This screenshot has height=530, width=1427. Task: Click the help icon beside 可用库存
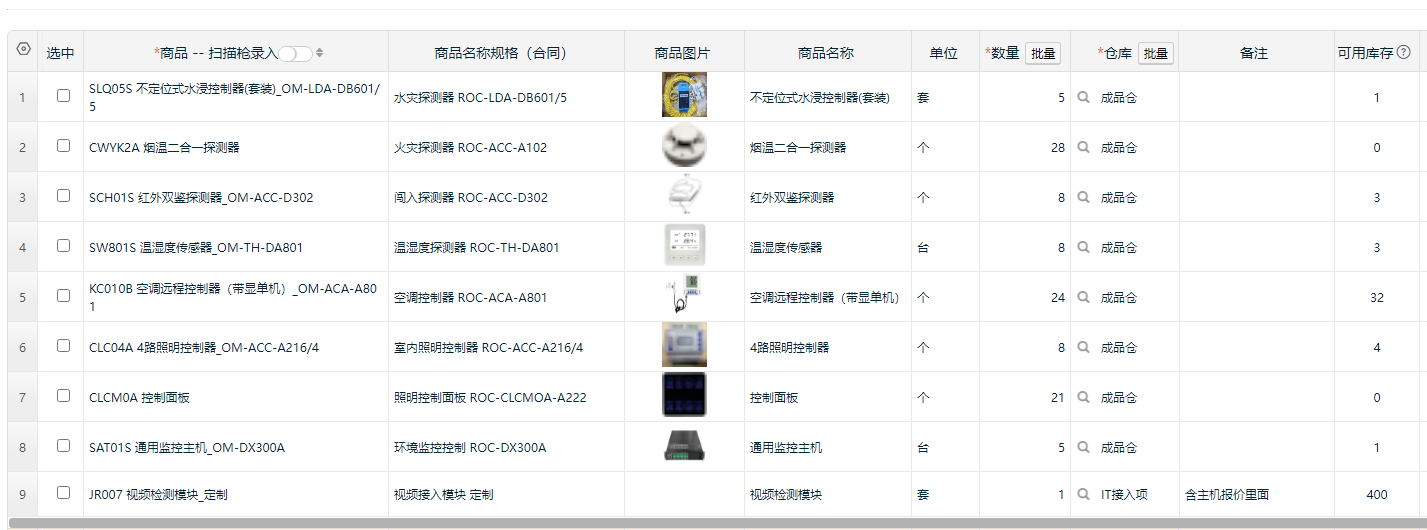click(x=1404, y=53)
